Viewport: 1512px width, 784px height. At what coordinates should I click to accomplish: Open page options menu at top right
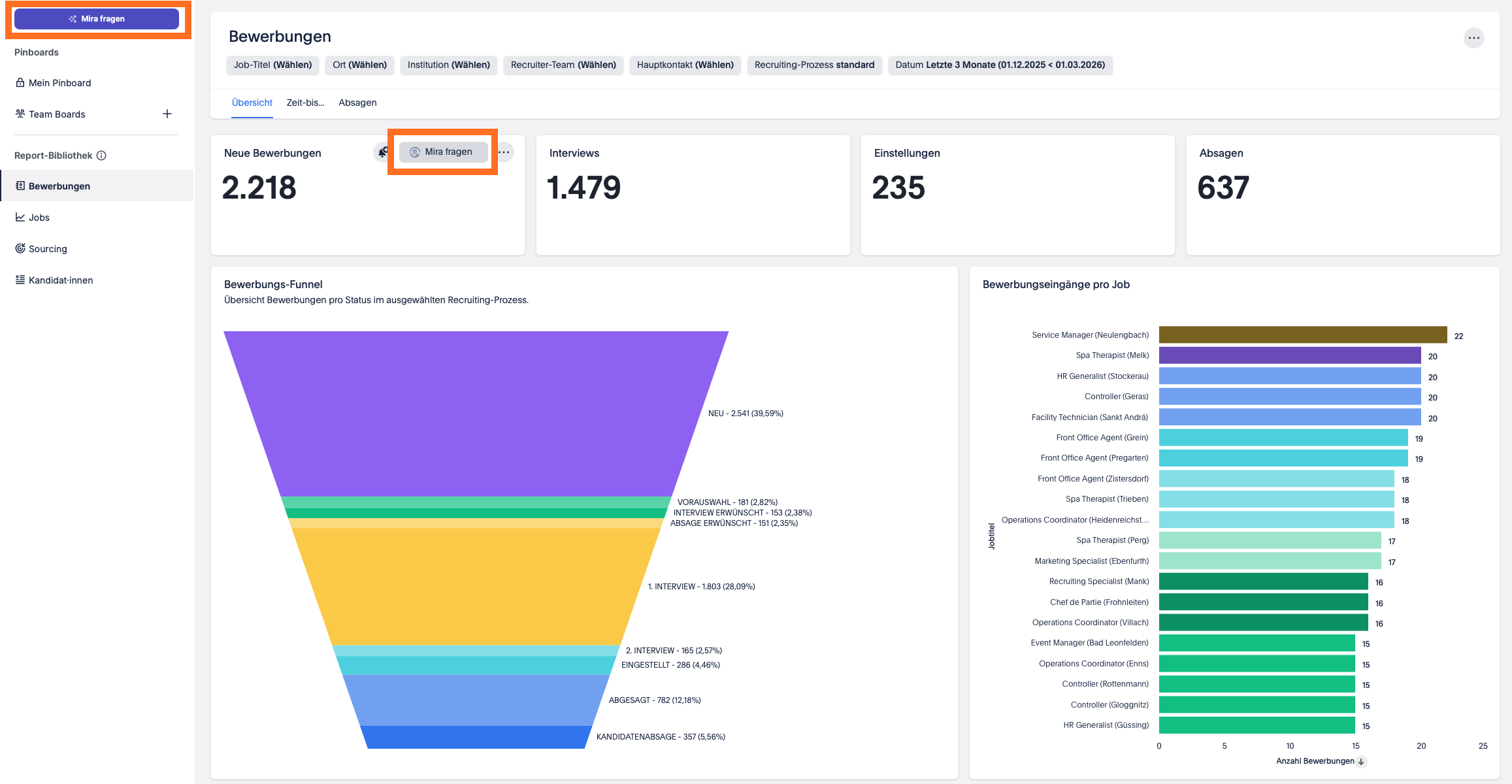tap(1473, 38)
